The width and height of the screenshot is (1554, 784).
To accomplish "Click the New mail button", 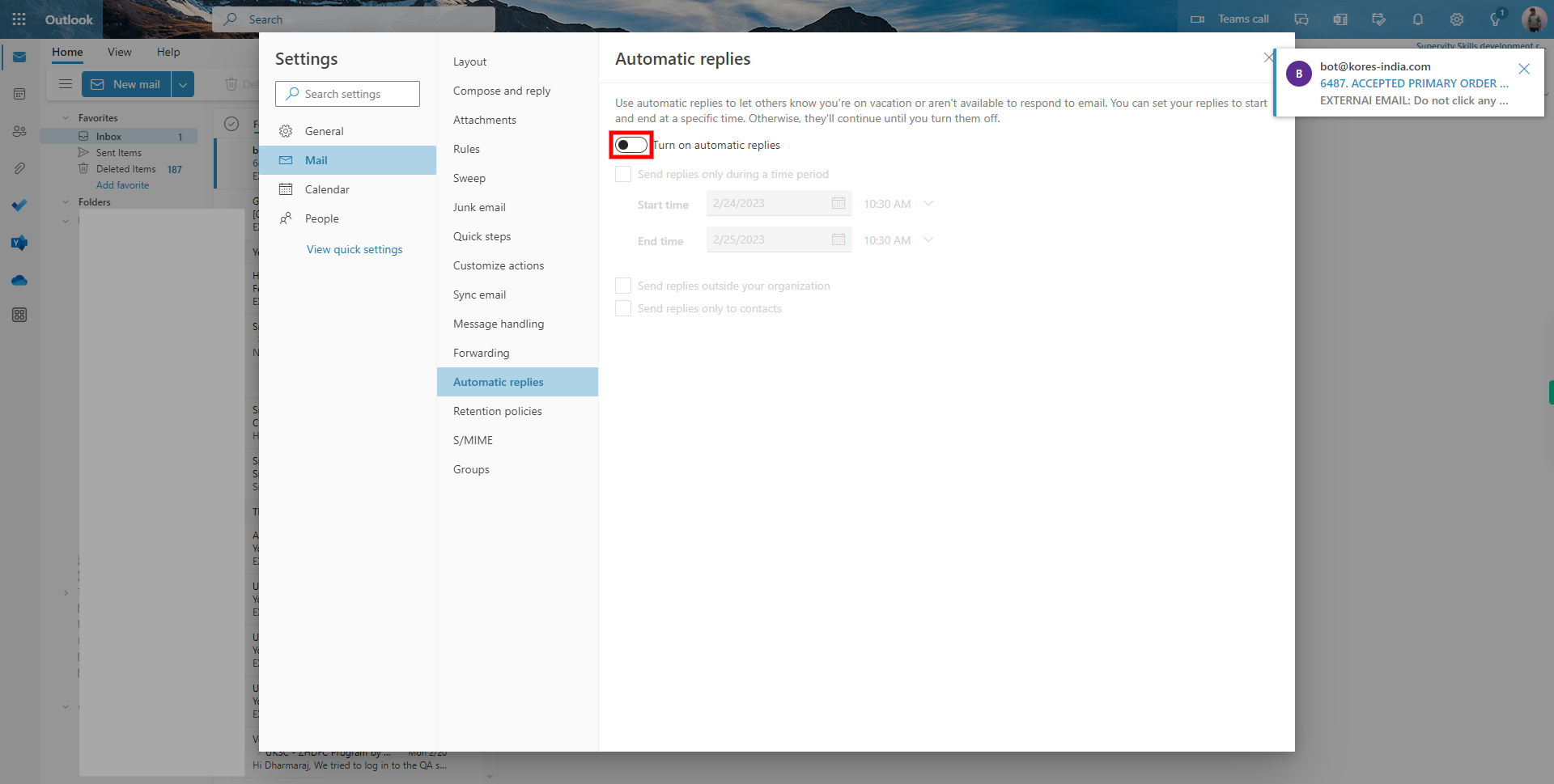I will tap(126, 84).
